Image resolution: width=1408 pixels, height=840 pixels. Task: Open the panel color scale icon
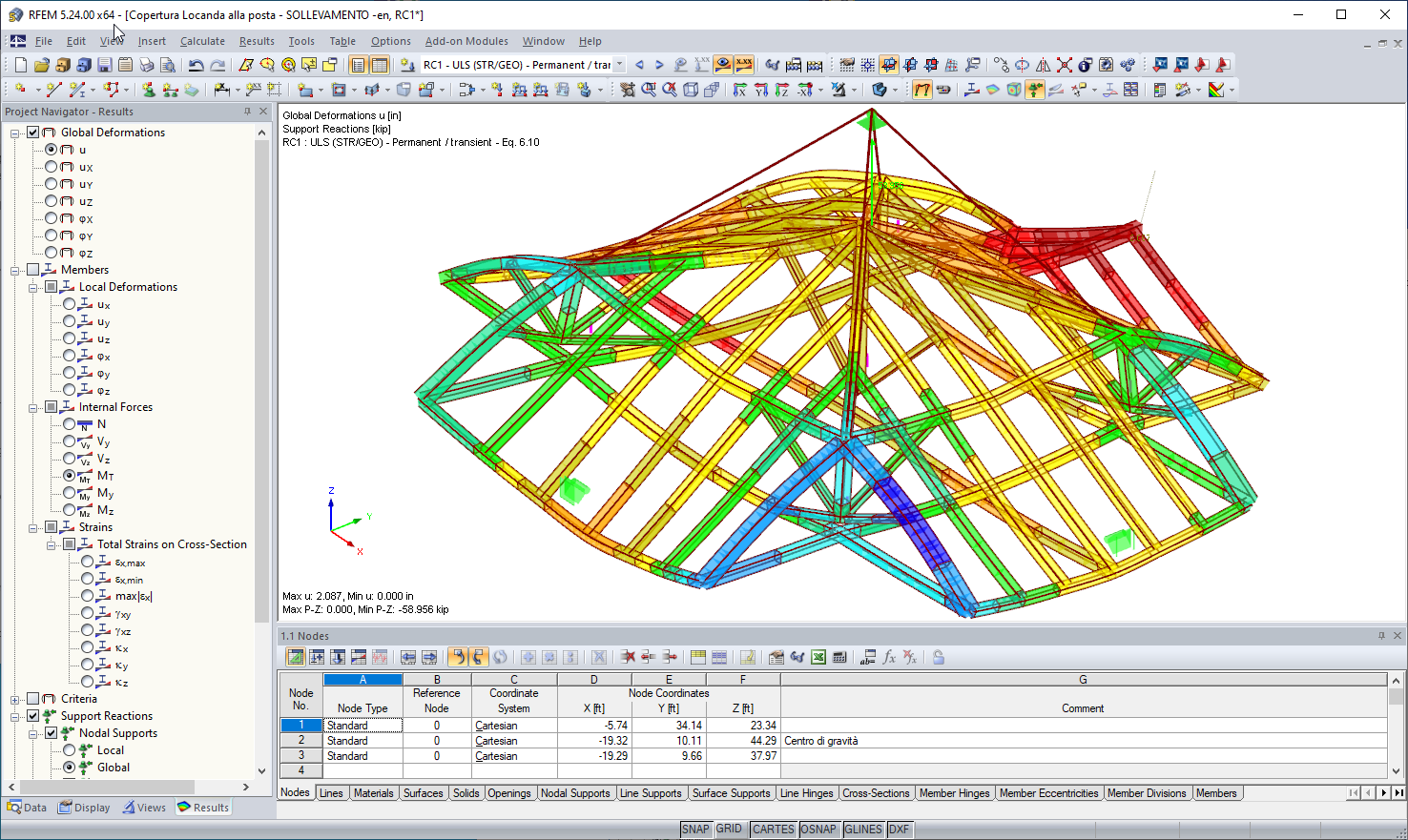pyautogui.click(x=1215, y=90)
